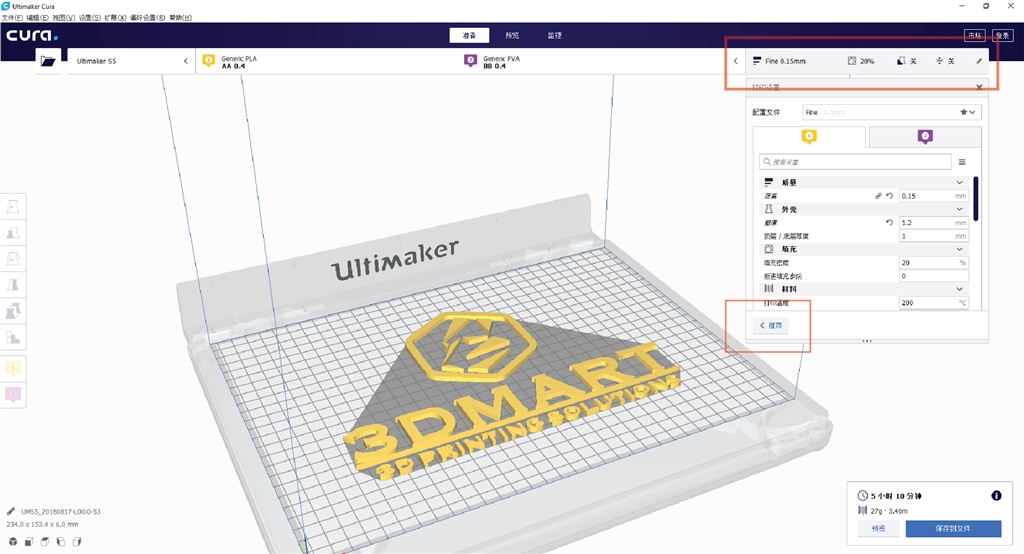Close the print settings panel with X

(x=979, y=87)
